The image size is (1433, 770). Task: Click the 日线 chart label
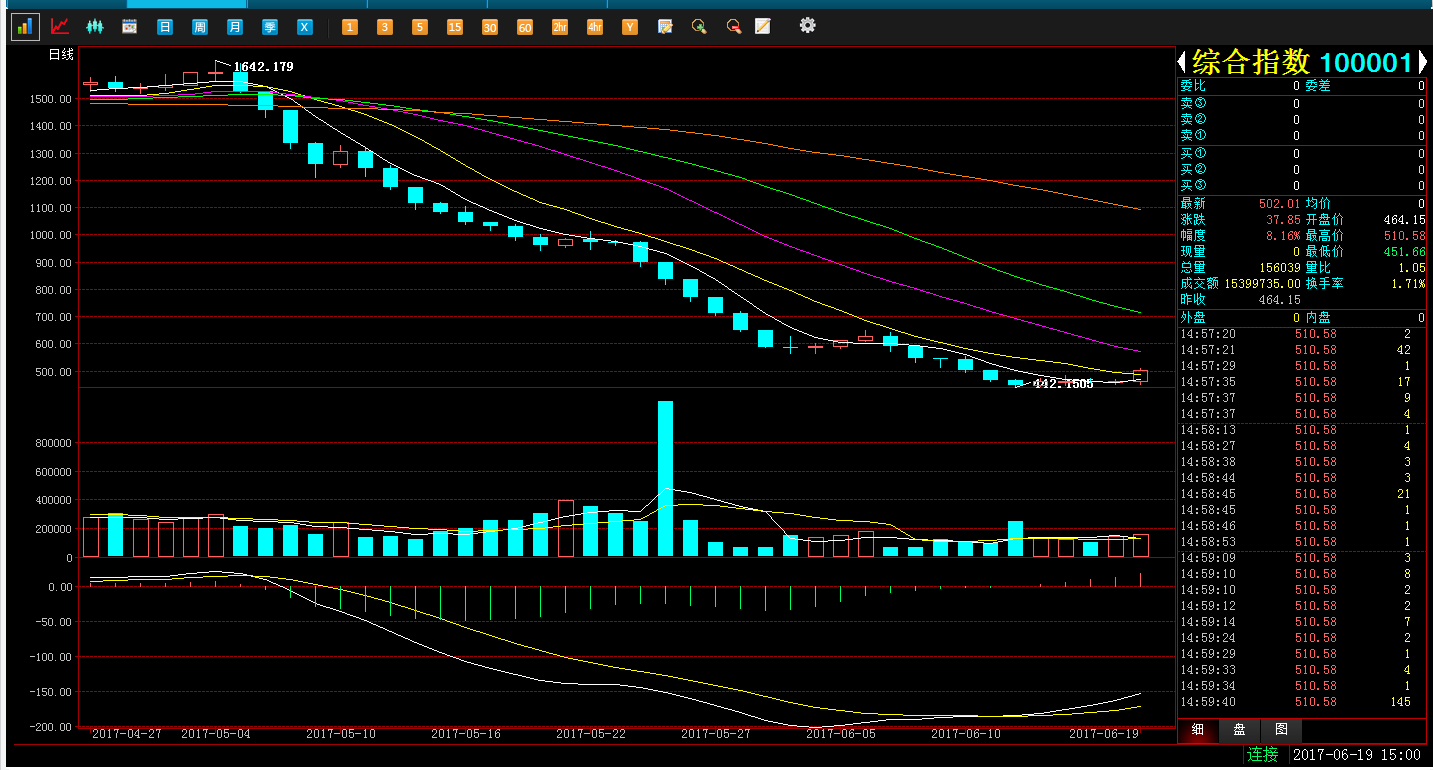[62, 55]
